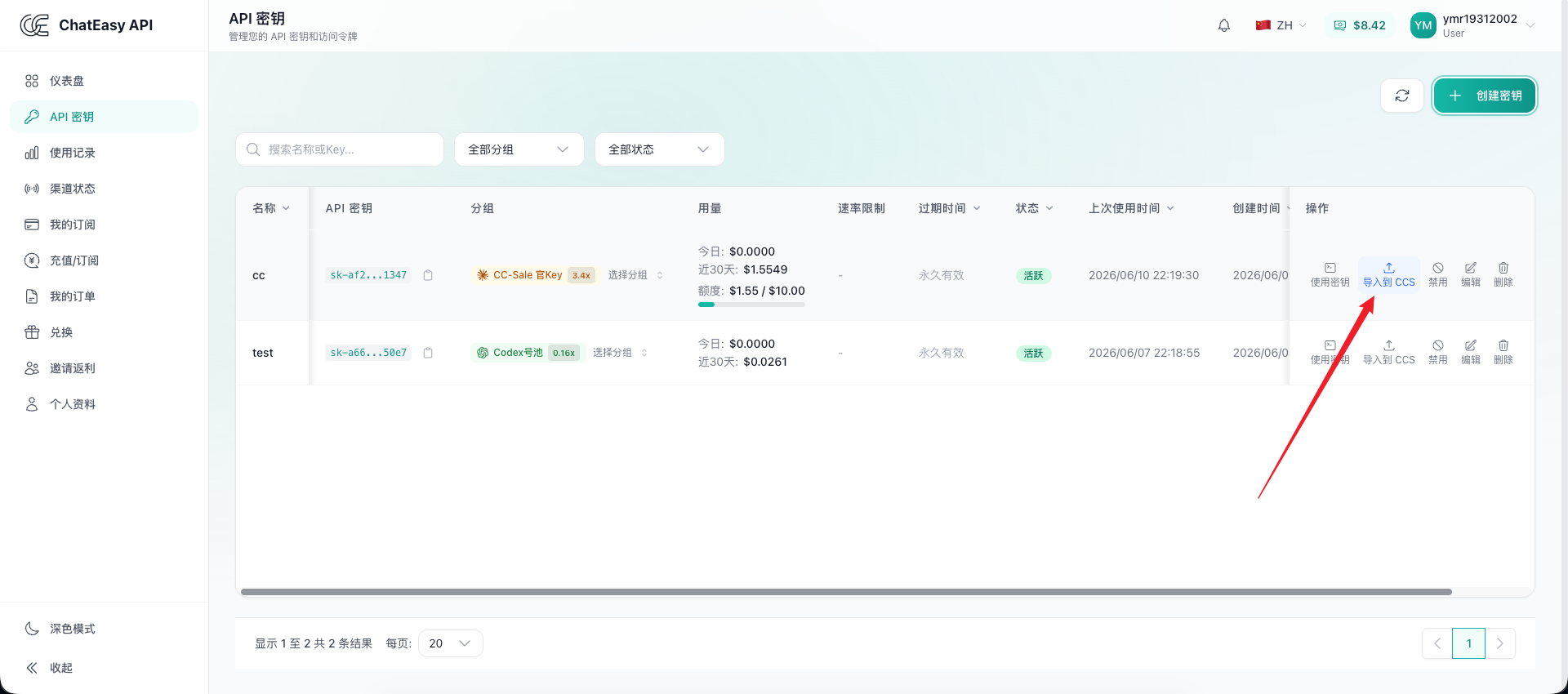The height and width of the screenshot is (694, 1568).
Task: Select API 密钥 in the sidebar
Action: [x=104, y=117]
